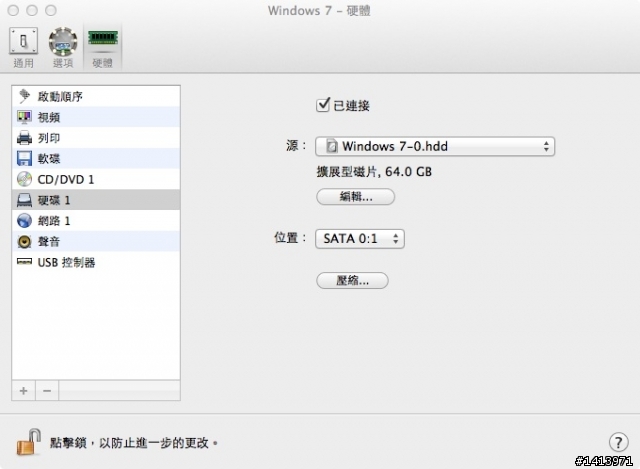Viewport: 640px width, 469px height.
Task: Click the lock icon to prevent changes
Action: [29, 442]
